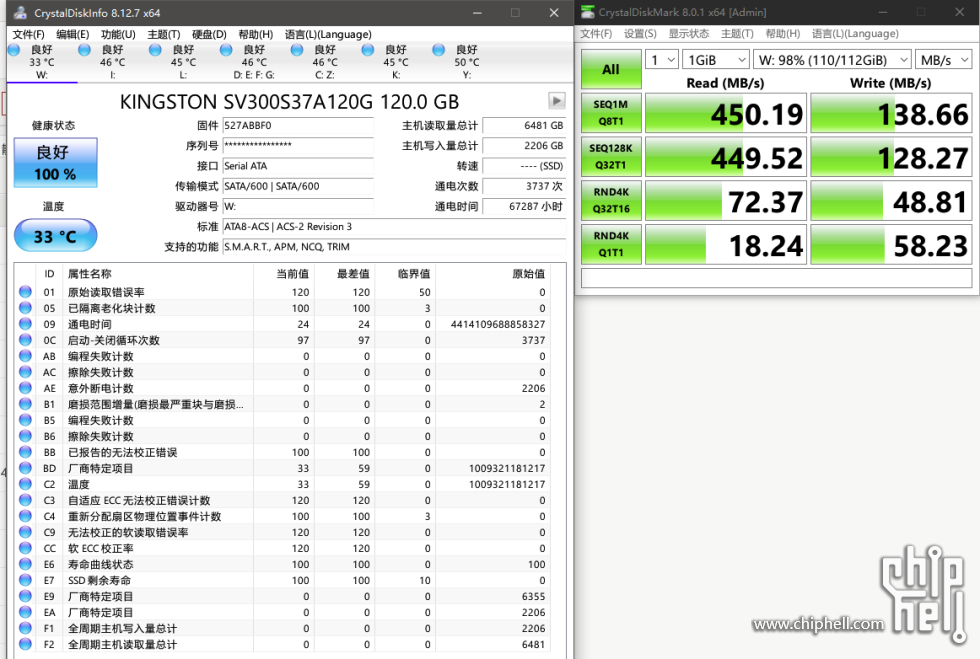Select the C: Z: drive status orb
980x659 pixels.
point(297,50)
